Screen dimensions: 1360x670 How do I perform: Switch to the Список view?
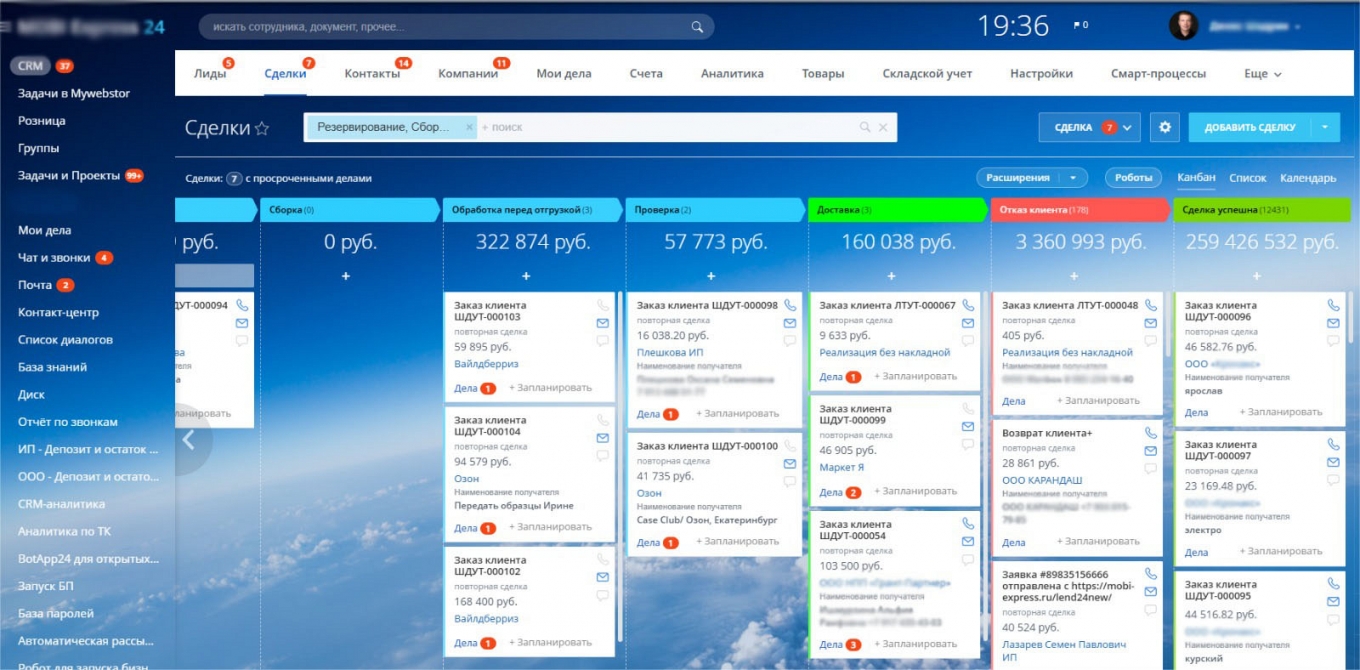(1247, 178)
